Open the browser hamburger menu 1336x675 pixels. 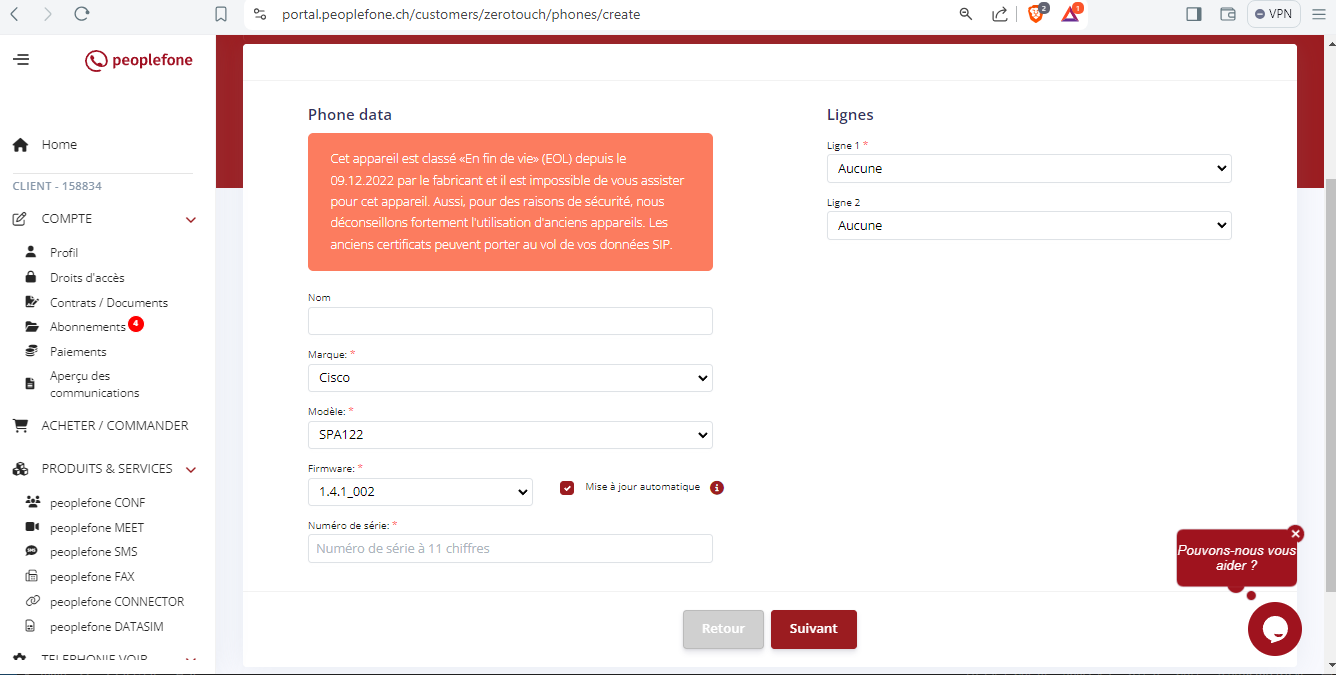1317,14
